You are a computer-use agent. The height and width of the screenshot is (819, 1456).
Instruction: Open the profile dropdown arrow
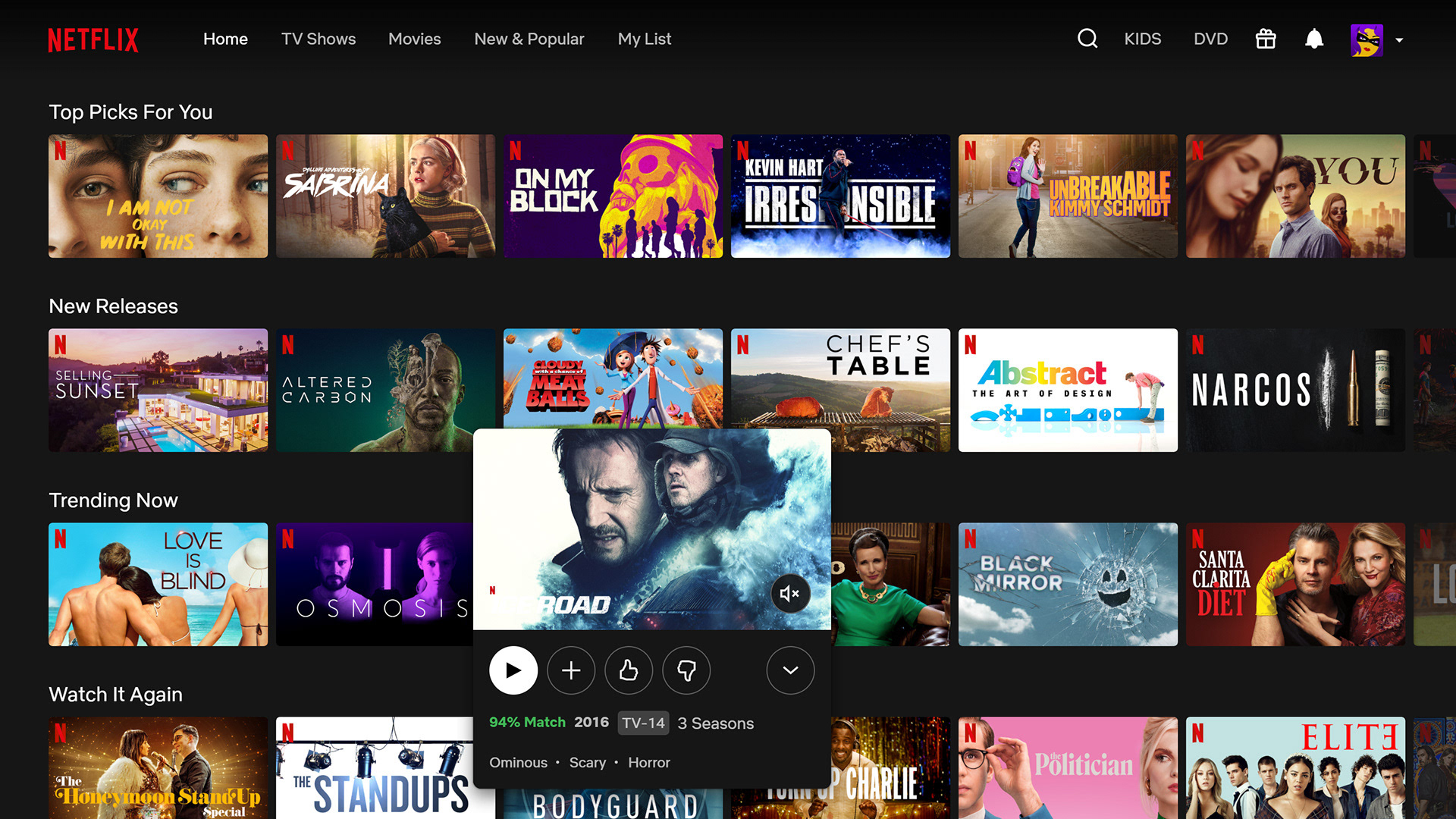click(x=1400, y=40)
